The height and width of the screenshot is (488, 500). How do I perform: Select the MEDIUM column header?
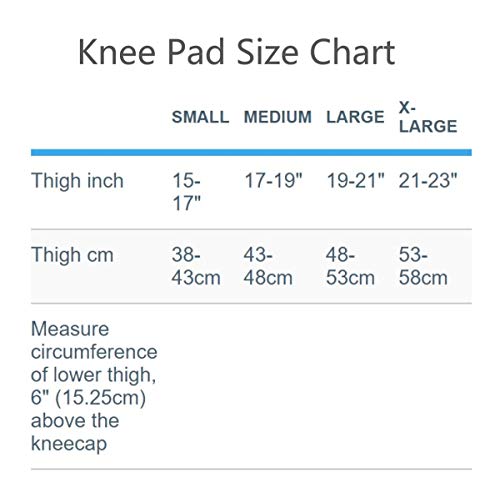(278, 117)
